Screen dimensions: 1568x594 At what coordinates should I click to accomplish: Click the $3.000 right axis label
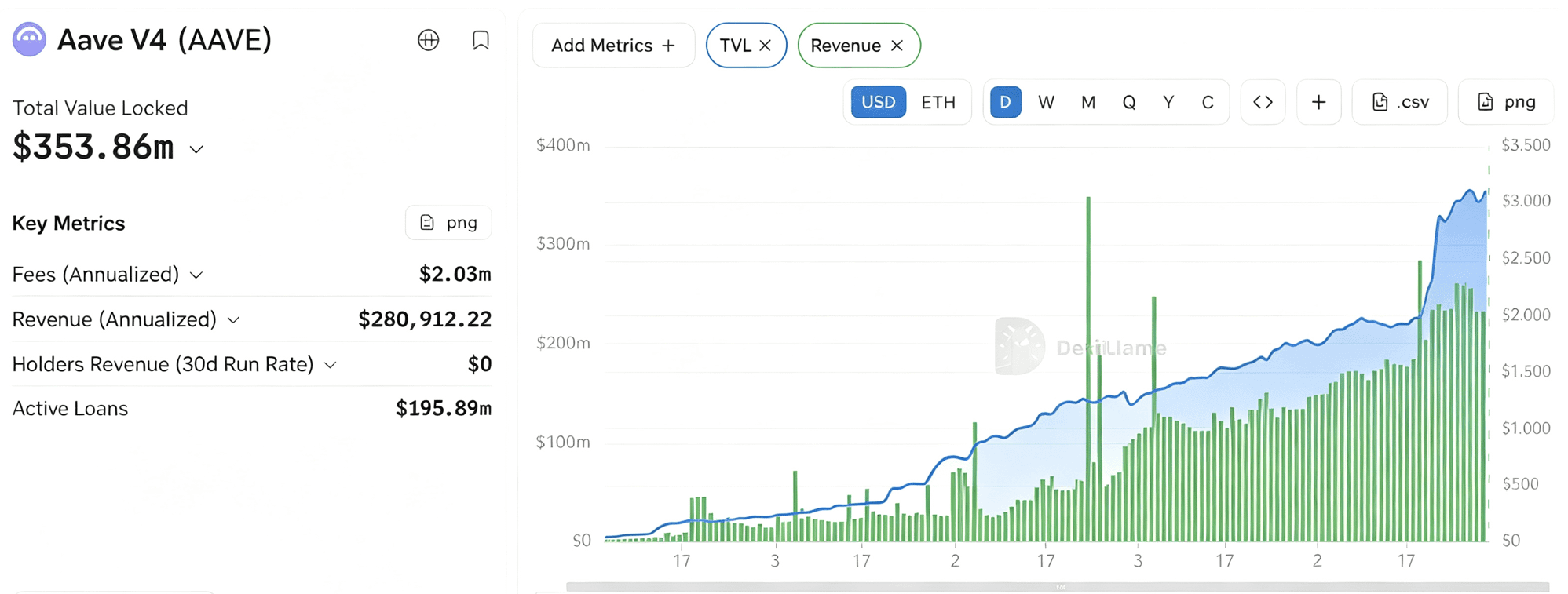[1526, 201]
